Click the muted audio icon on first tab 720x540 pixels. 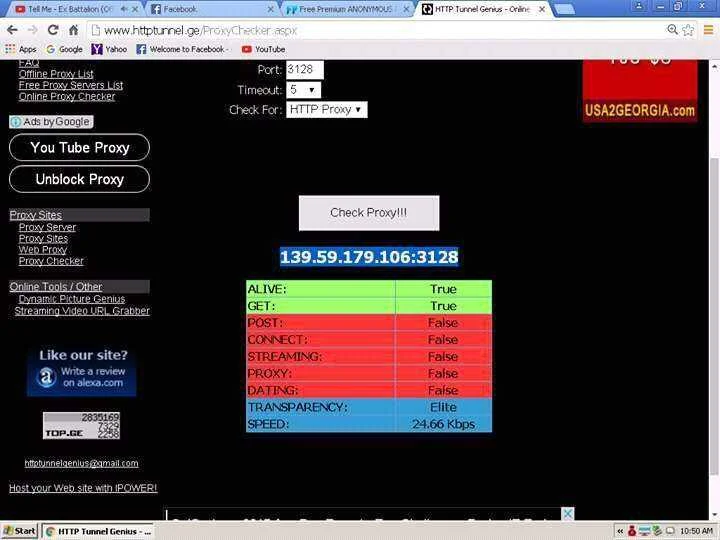(124, 9)
